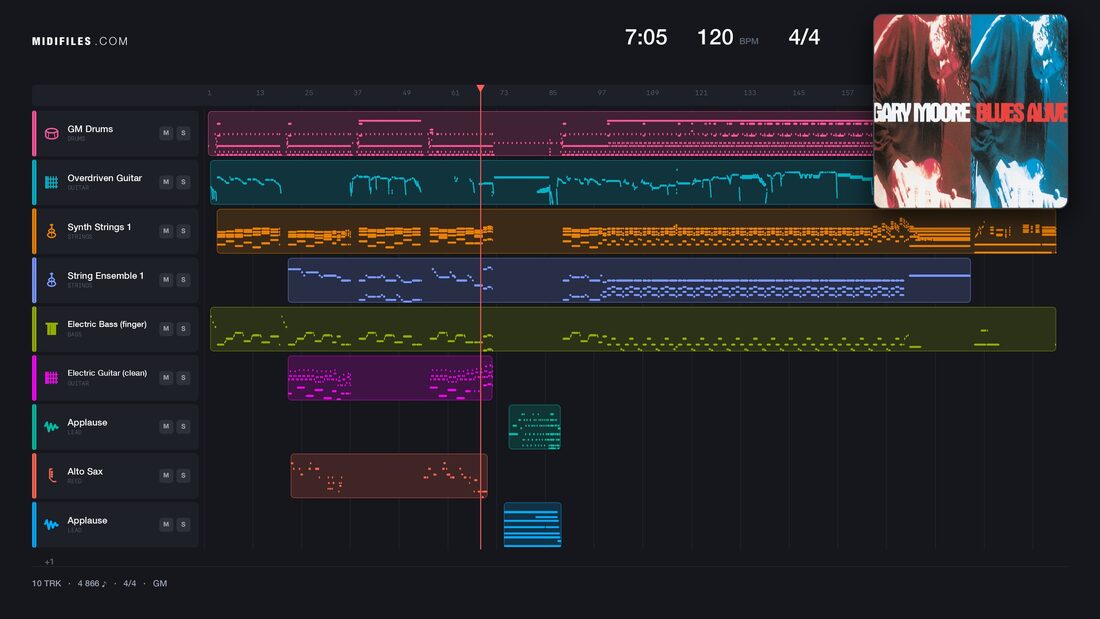Click the green Applause clip
Viewport: 1100px width, 619px height.
click(535, 427)
